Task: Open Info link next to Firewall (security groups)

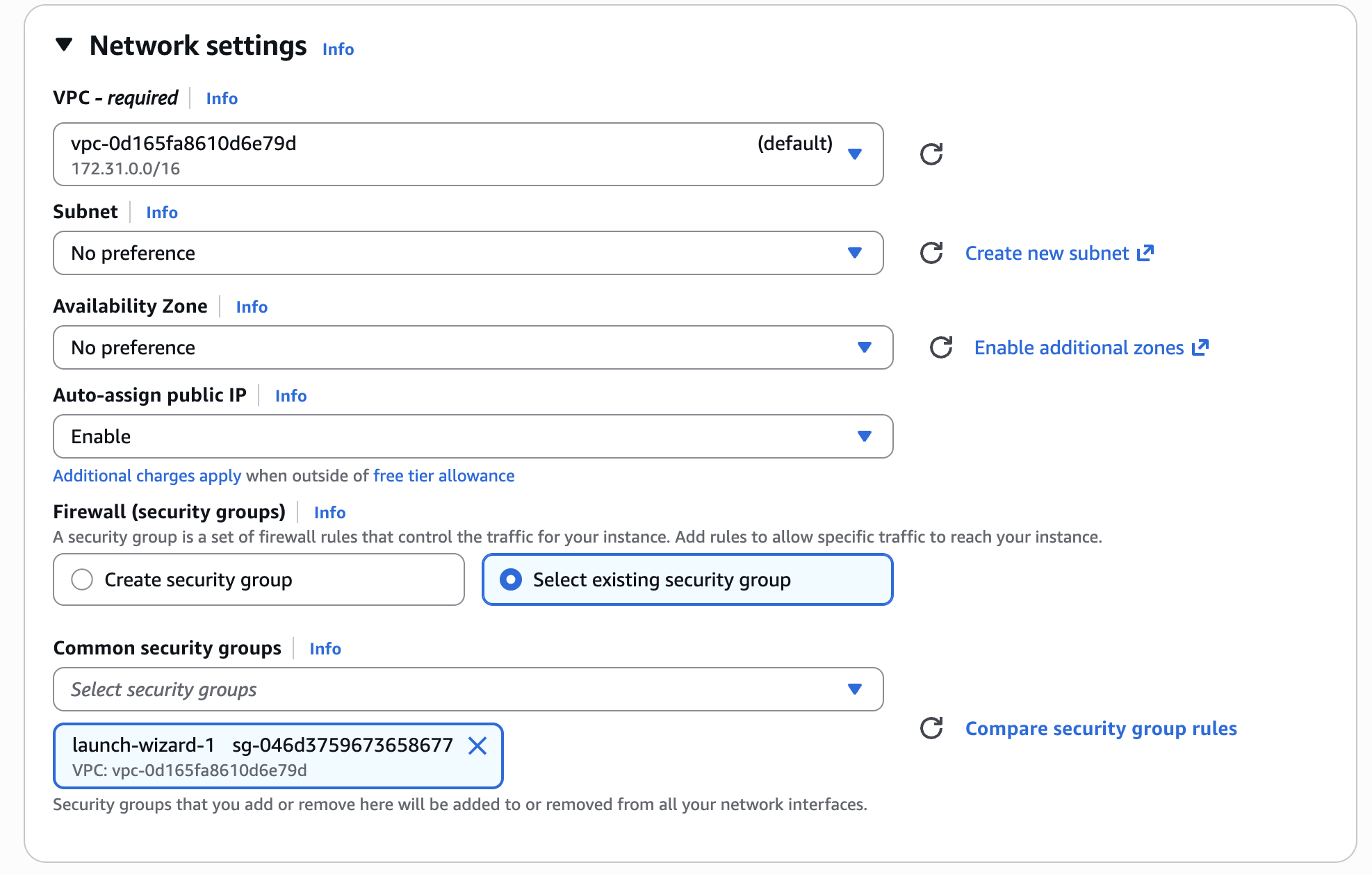Action: pyautogui.click(x=329, y=513)
